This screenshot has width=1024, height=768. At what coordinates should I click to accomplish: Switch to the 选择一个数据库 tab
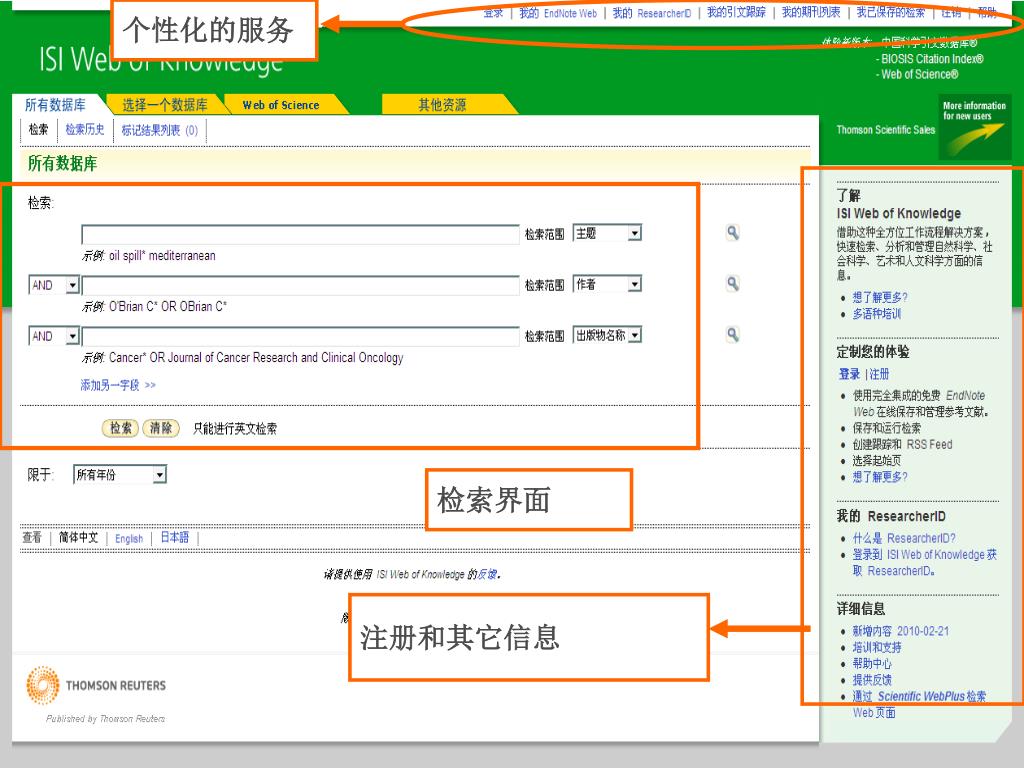pyautogui.click(x=165, y=105)
